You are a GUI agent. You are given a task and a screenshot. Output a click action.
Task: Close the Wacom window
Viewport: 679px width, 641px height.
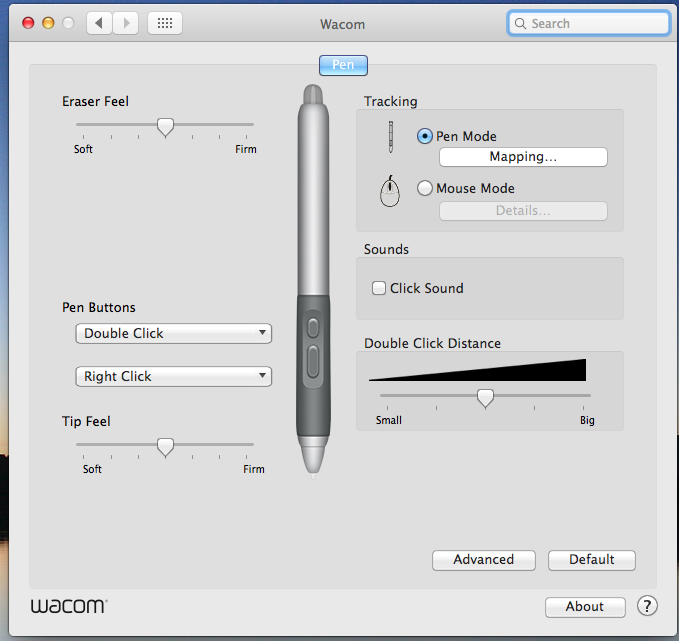28,23
